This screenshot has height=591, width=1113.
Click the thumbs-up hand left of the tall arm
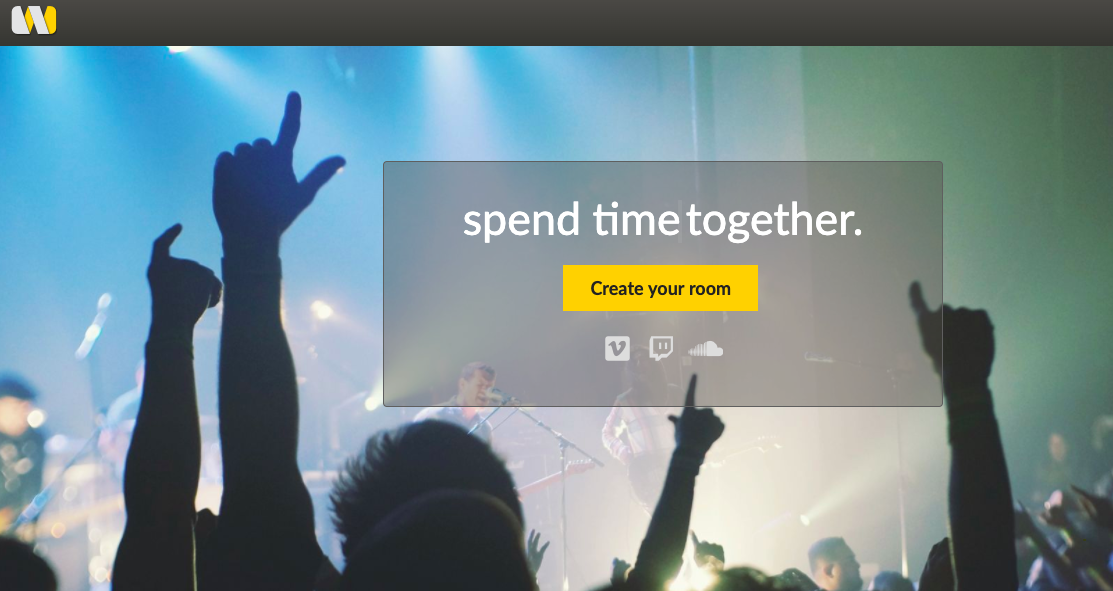pyautogui.click(x=181, y=280)
